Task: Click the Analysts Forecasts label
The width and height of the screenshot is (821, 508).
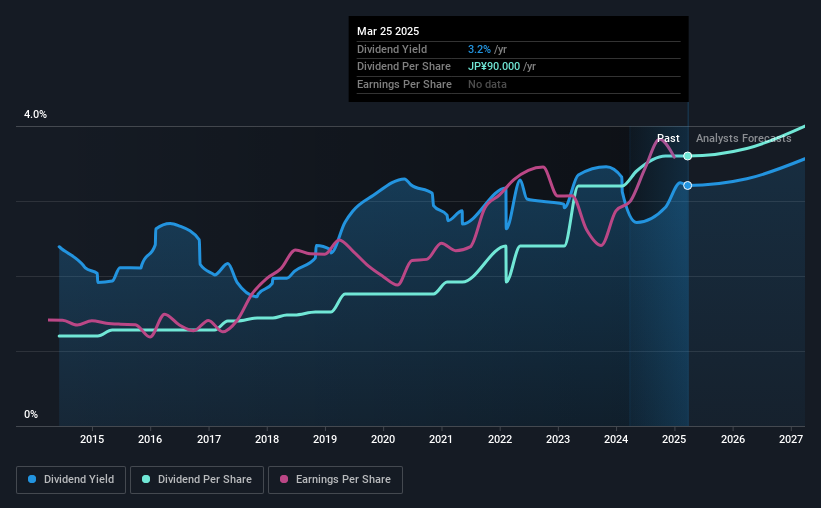Action: tap(744, 138)
